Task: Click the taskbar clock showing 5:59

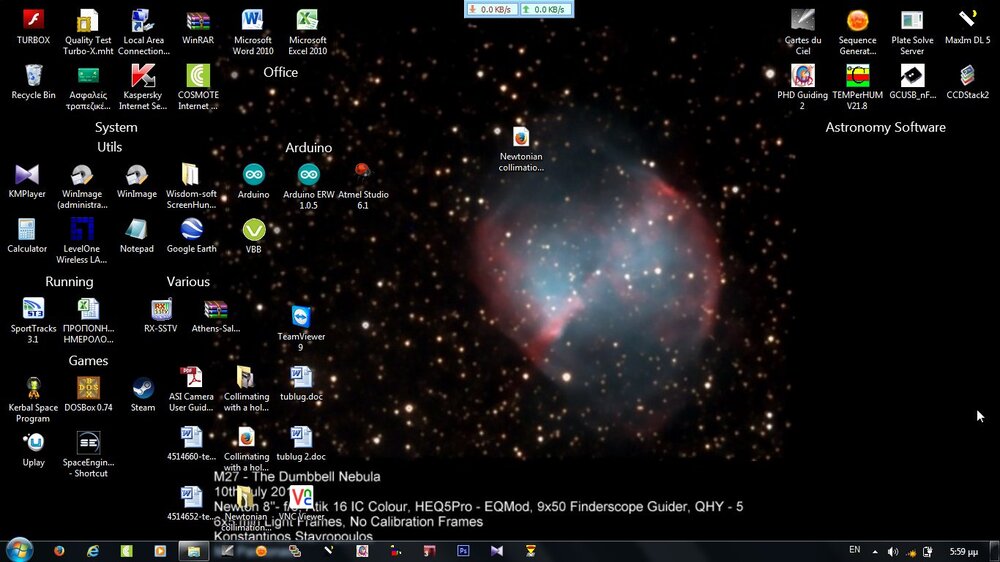Action: pos(964,551)
